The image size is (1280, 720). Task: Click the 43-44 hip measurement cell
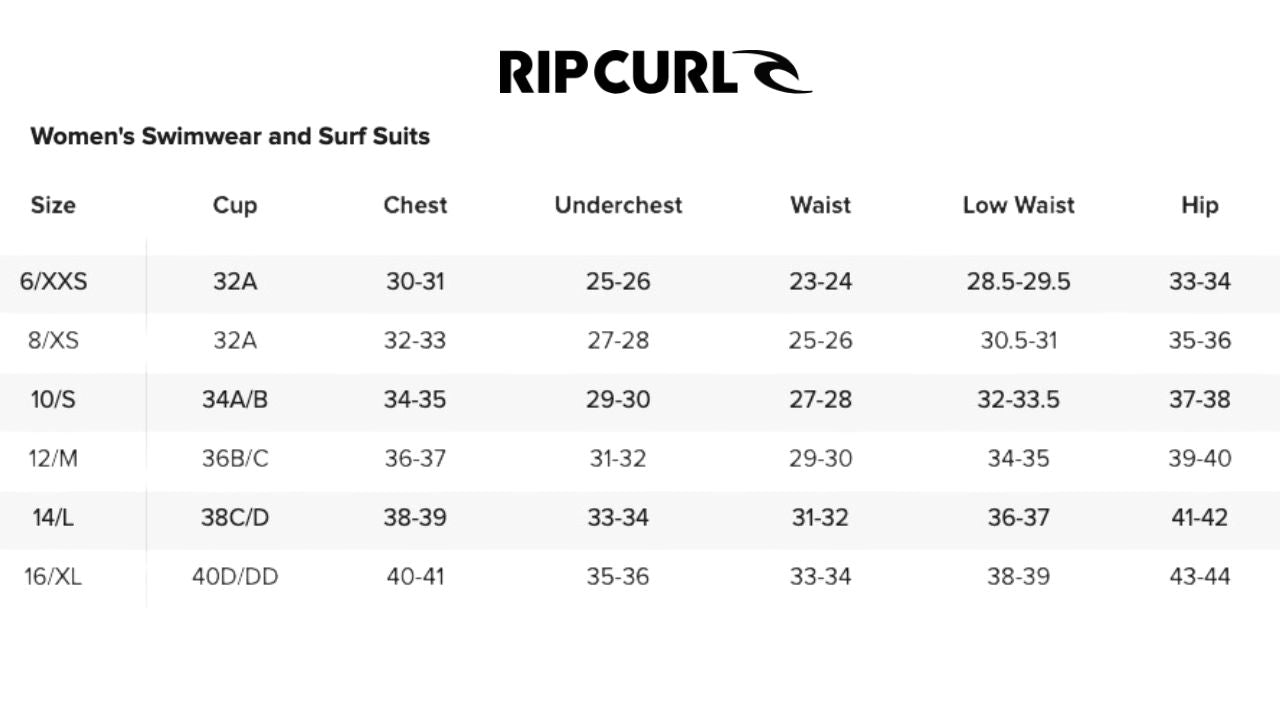click(x=1199, y=577)
